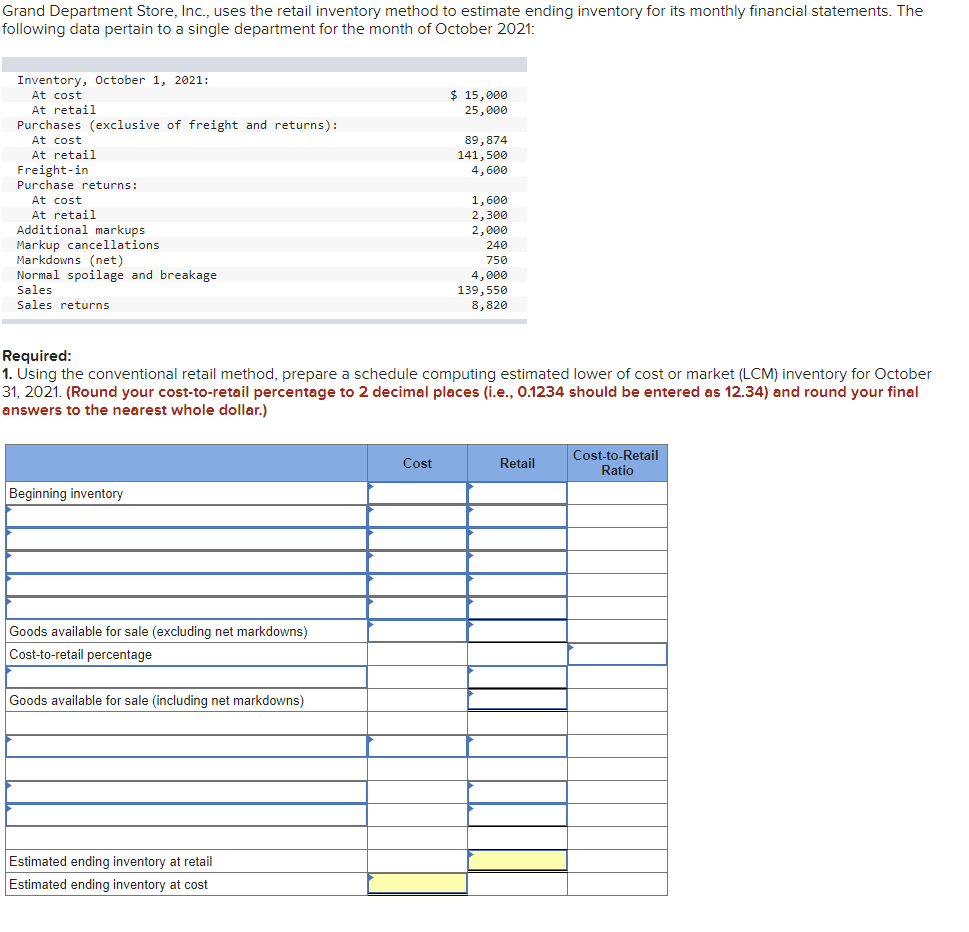Screen dimensions: 969x932
Task: Click the "141,500" purchases retail value
Action: 483,155
